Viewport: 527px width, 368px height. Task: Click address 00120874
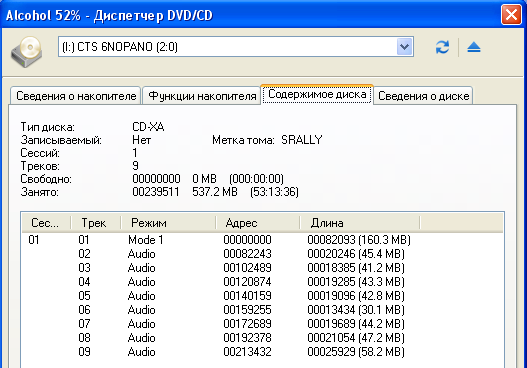point(247,282)
